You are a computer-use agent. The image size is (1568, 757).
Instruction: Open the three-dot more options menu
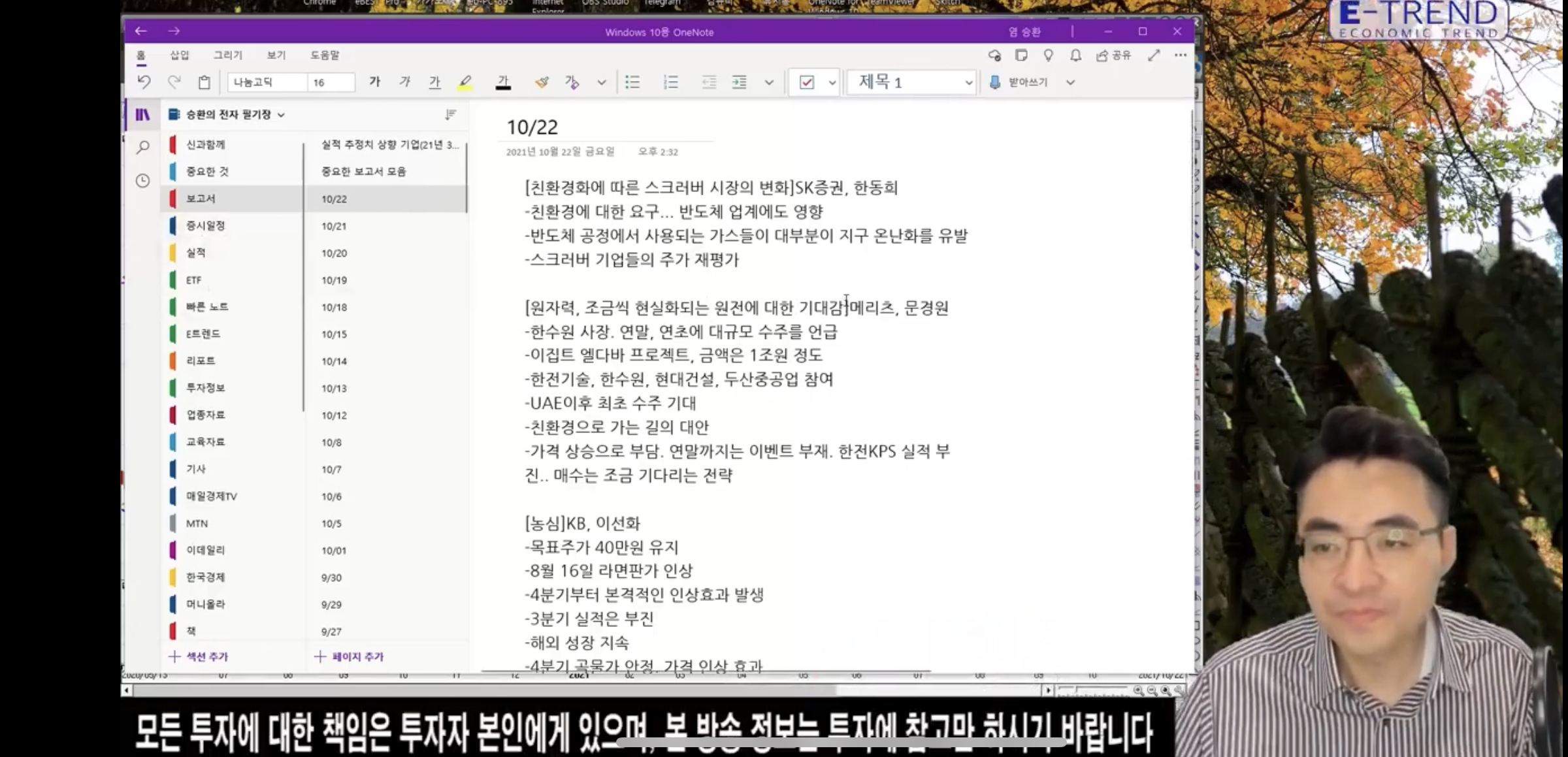[1181, 56]
